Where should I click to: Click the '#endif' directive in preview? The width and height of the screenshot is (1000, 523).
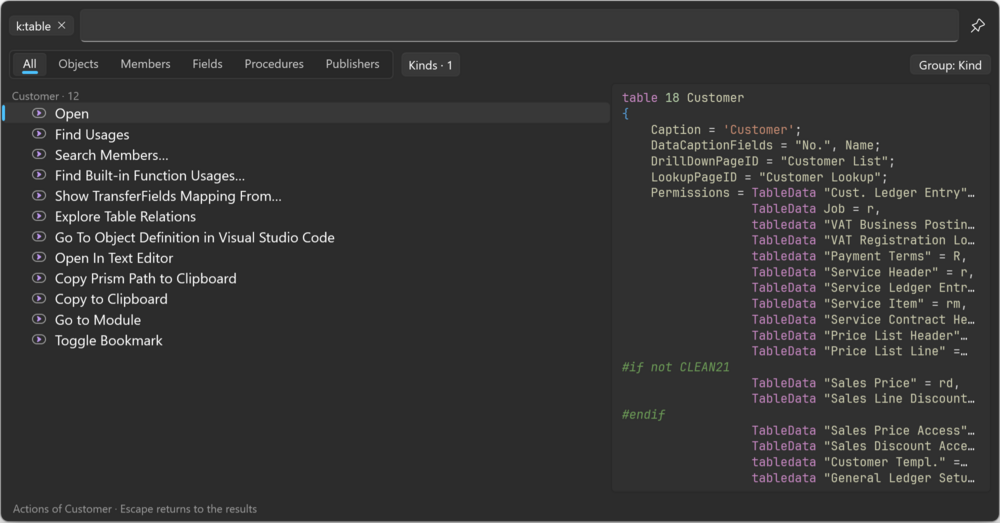pyautogui.click(x=643, y=415)
